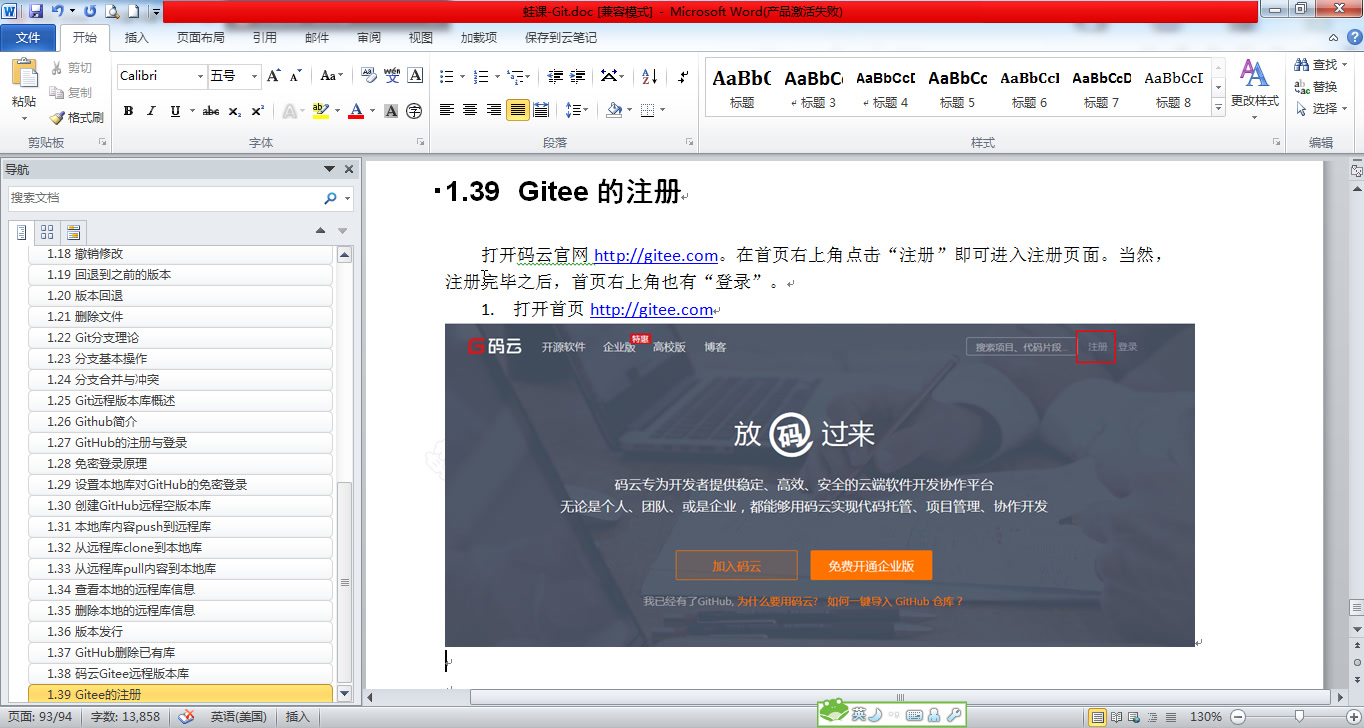The width and height of the screenshot is (1364, 728).
Task: Apply subscript formatting
Action: [x=234, y=111]
